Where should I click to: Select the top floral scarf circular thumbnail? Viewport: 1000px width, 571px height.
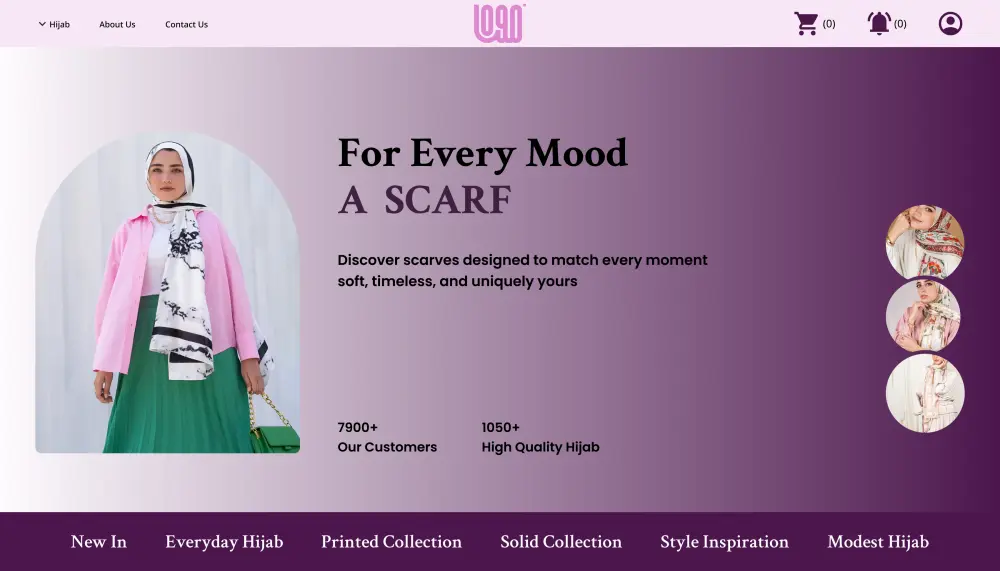[x=925, y=242]
